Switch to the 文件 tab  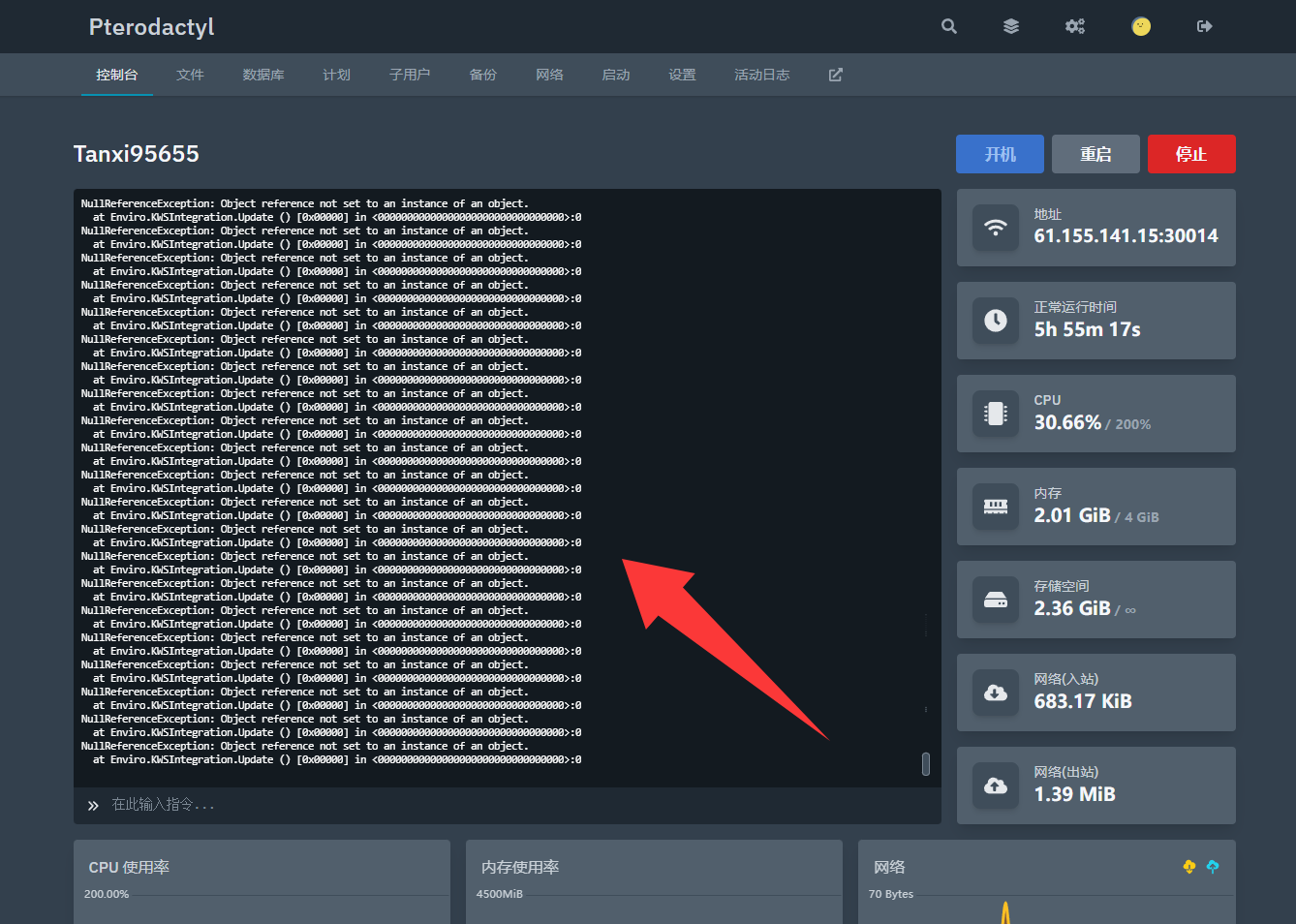point(191,75)
